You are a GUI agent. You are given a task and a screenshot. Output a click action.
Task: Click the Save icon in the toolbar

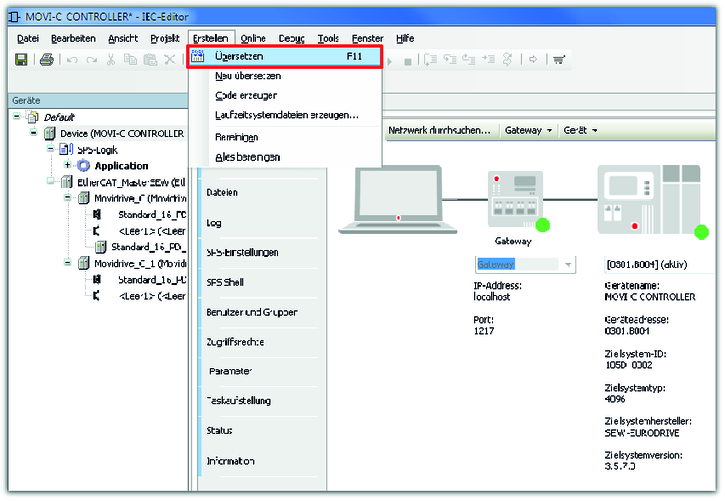pos(21,60)
